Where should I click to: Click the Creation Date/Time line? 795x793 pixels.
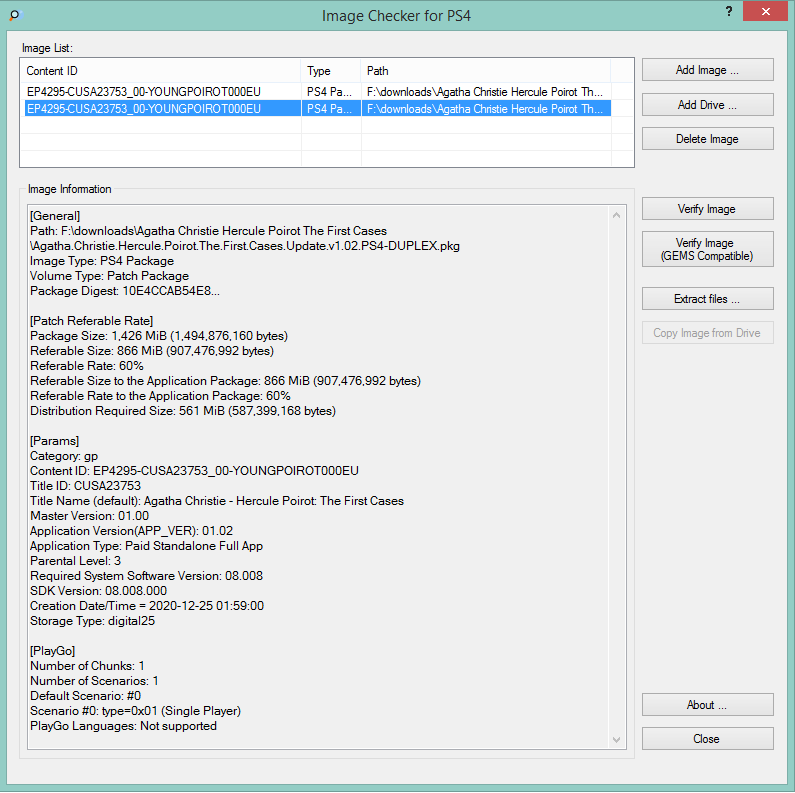[x=147, y=606]
